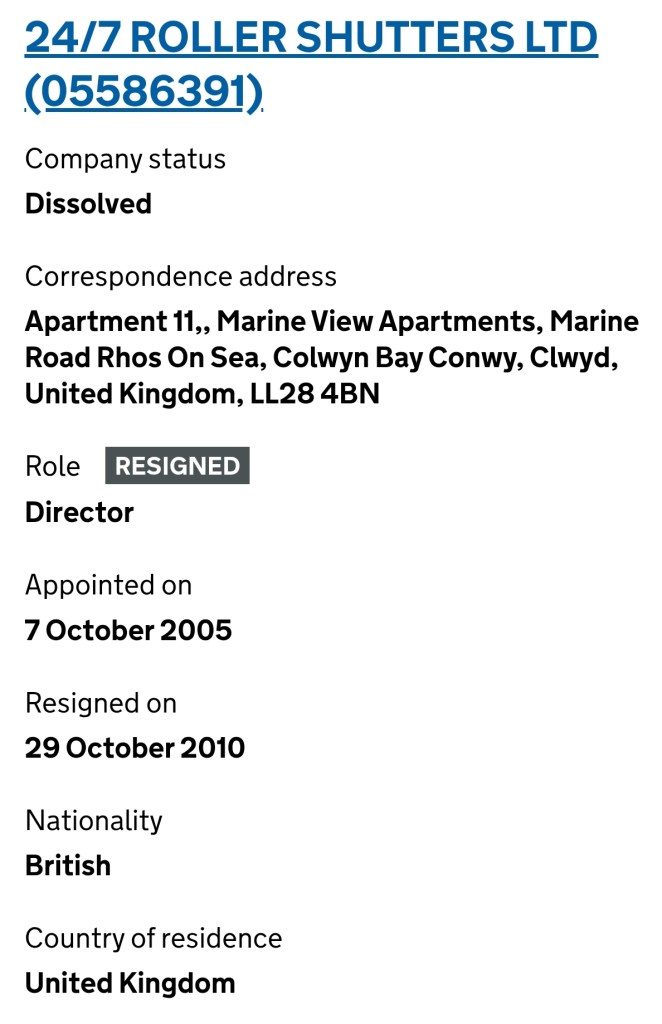Click the Apartment 11 address text
Screen dimensions: 662x1024
pos(112,322)
